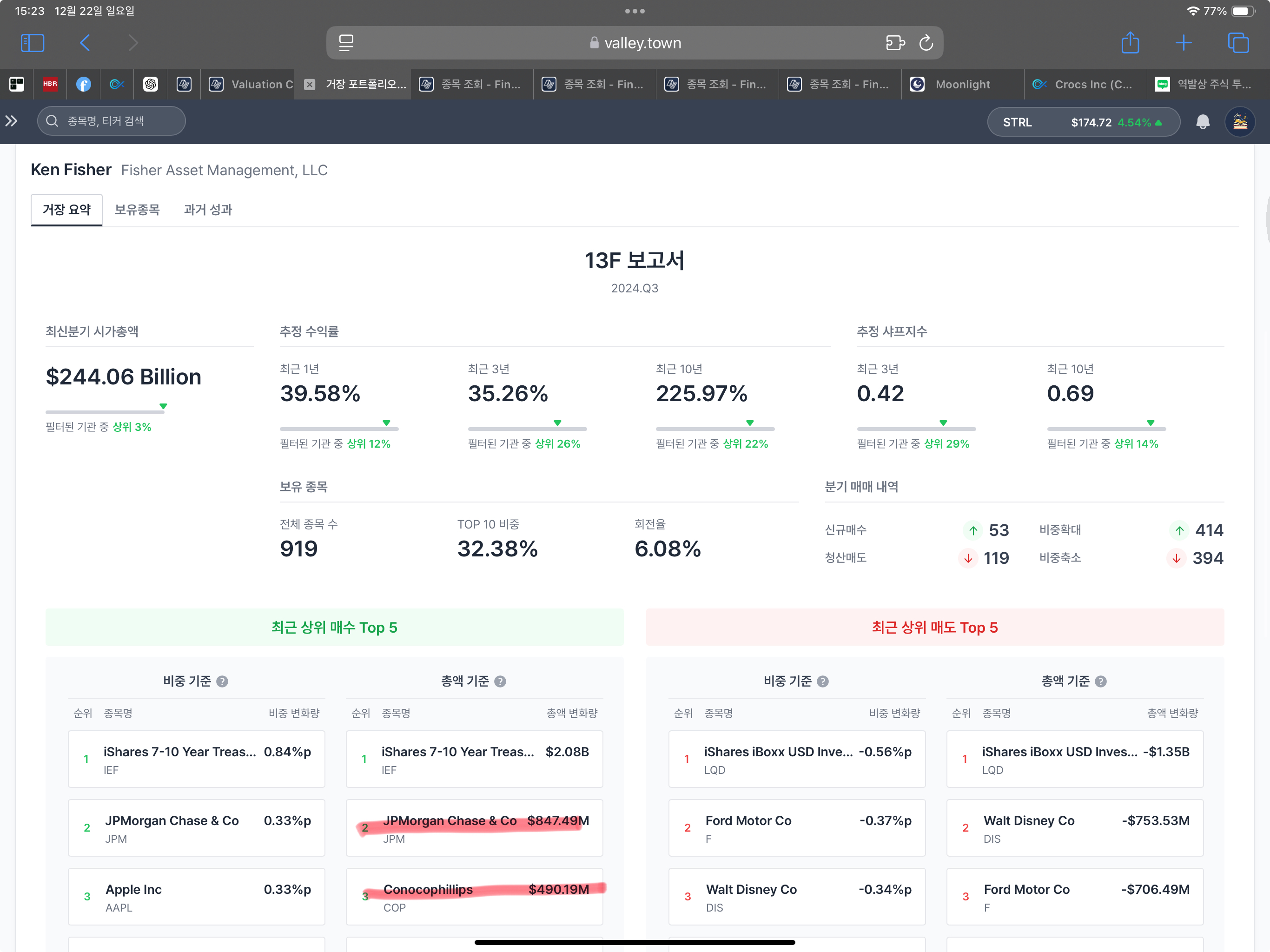1270x952 pixels.
Task: Click the 6.08% turnover value
Action: click(667, 549)
